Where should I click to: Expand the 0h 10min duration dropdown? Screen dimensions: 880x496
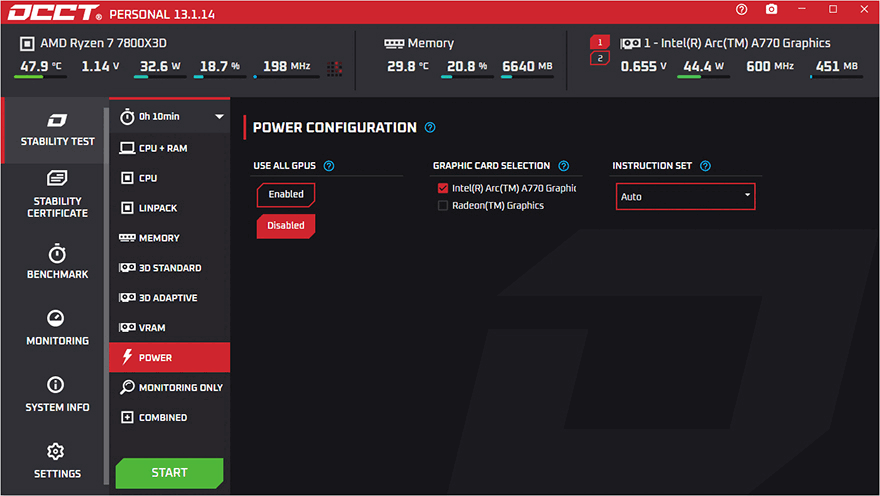219,117
